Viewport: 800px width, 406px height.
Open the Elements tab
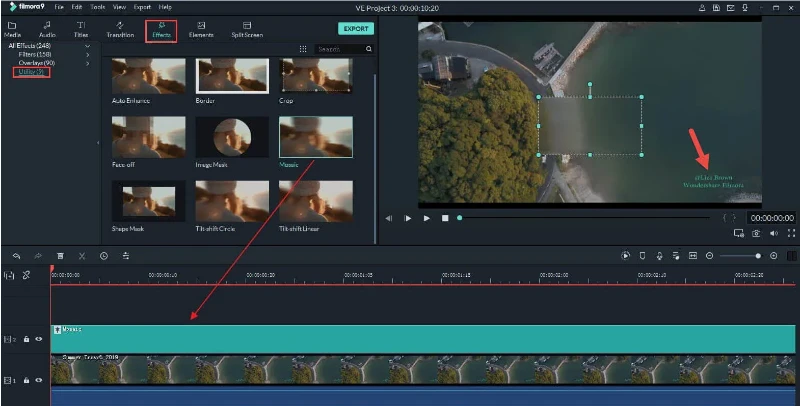point(201,30)
